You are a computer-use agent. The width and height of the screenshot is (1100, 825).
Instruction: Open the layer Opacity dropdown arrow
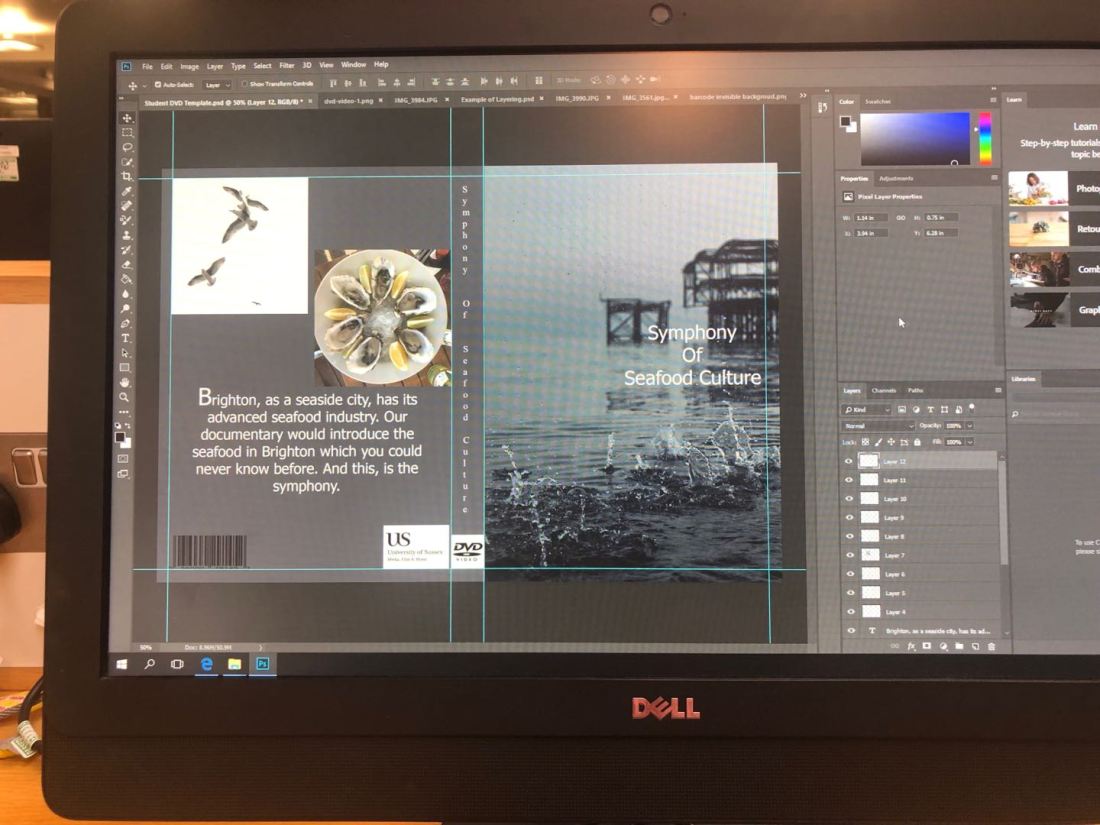click(x=969, y=426)
